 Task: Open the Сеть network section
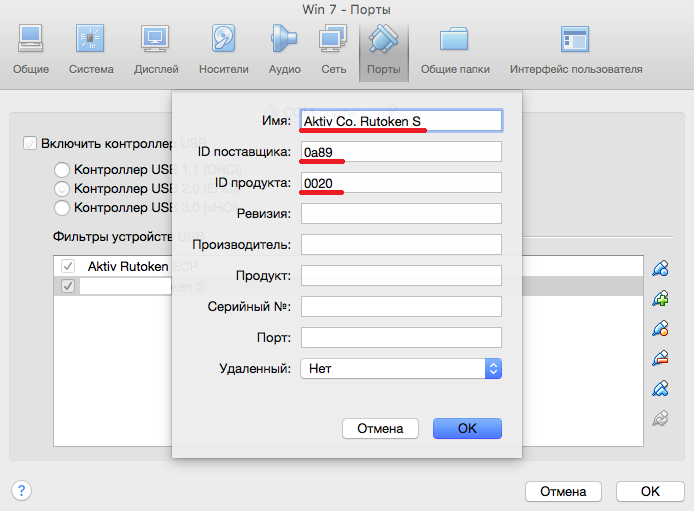pyautogui.click(x=333, y=49)
